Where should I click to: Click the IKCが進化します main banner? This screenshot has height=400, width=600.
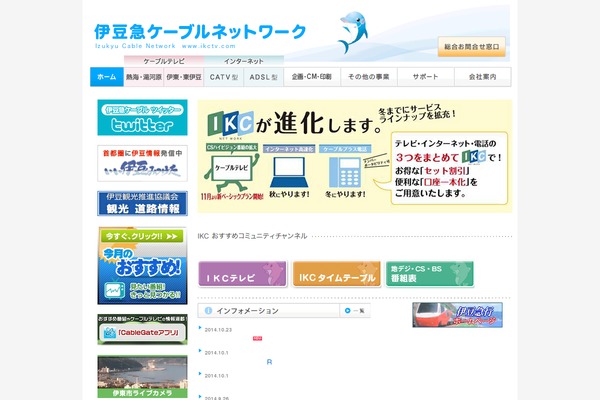point(355,156)
